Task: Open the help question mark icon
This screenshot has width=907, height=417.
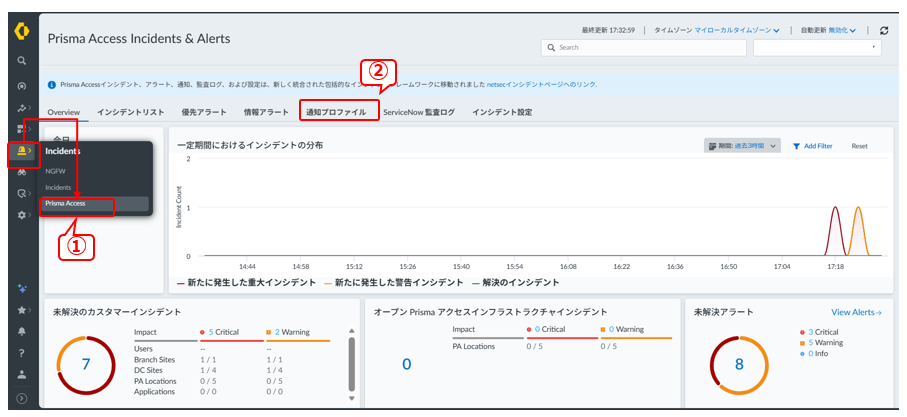Action: click(21, 353)
